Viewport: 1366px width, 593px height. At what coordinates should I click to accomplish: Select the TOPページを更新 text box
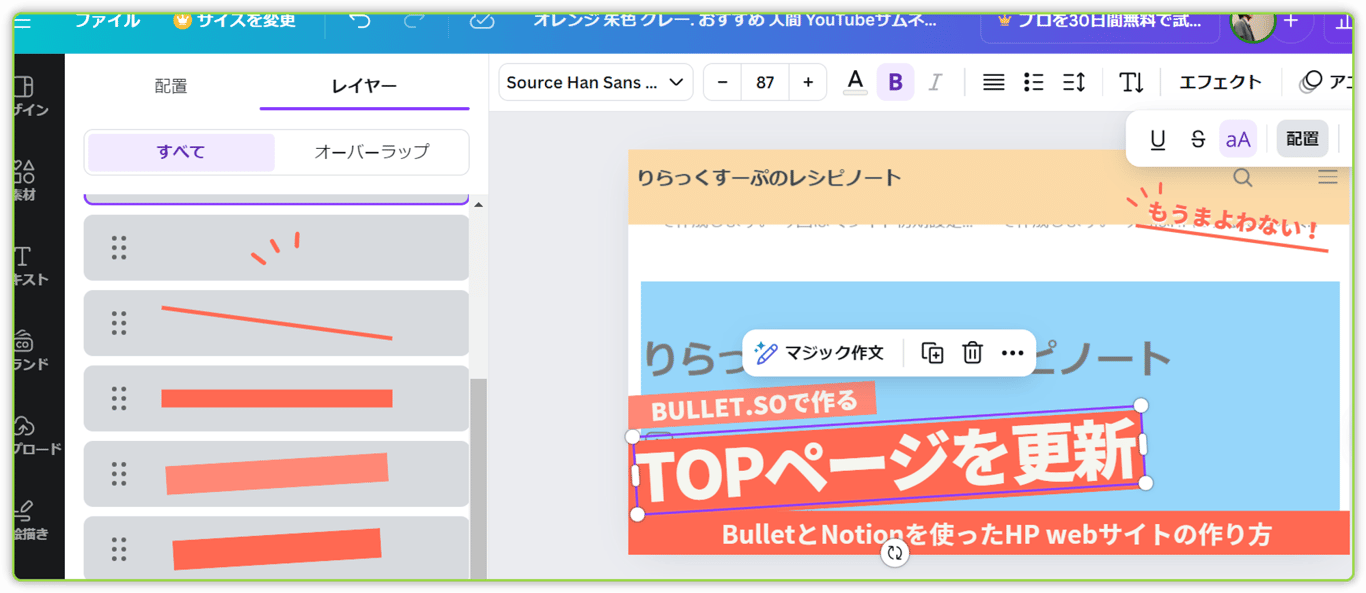(x=889, y=462)
